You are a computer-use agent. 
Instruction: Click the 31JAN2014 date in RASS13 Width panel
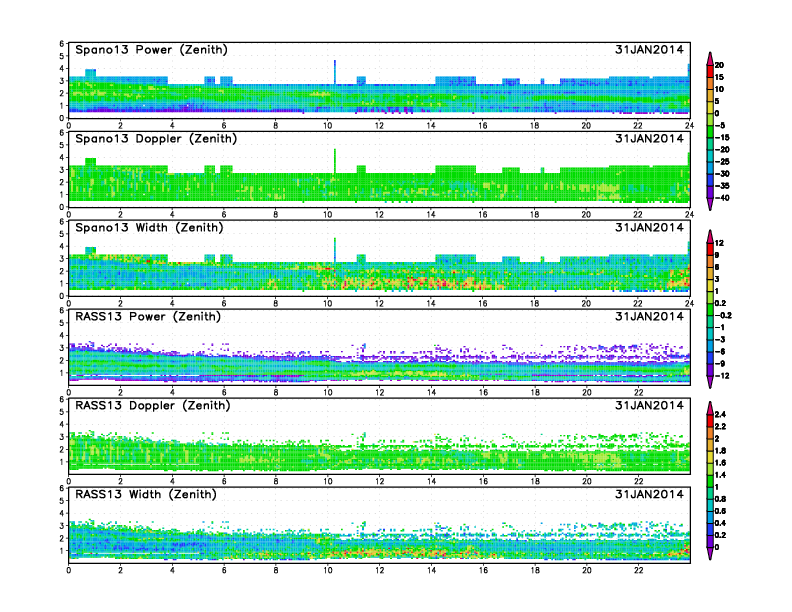pos(649,494)
